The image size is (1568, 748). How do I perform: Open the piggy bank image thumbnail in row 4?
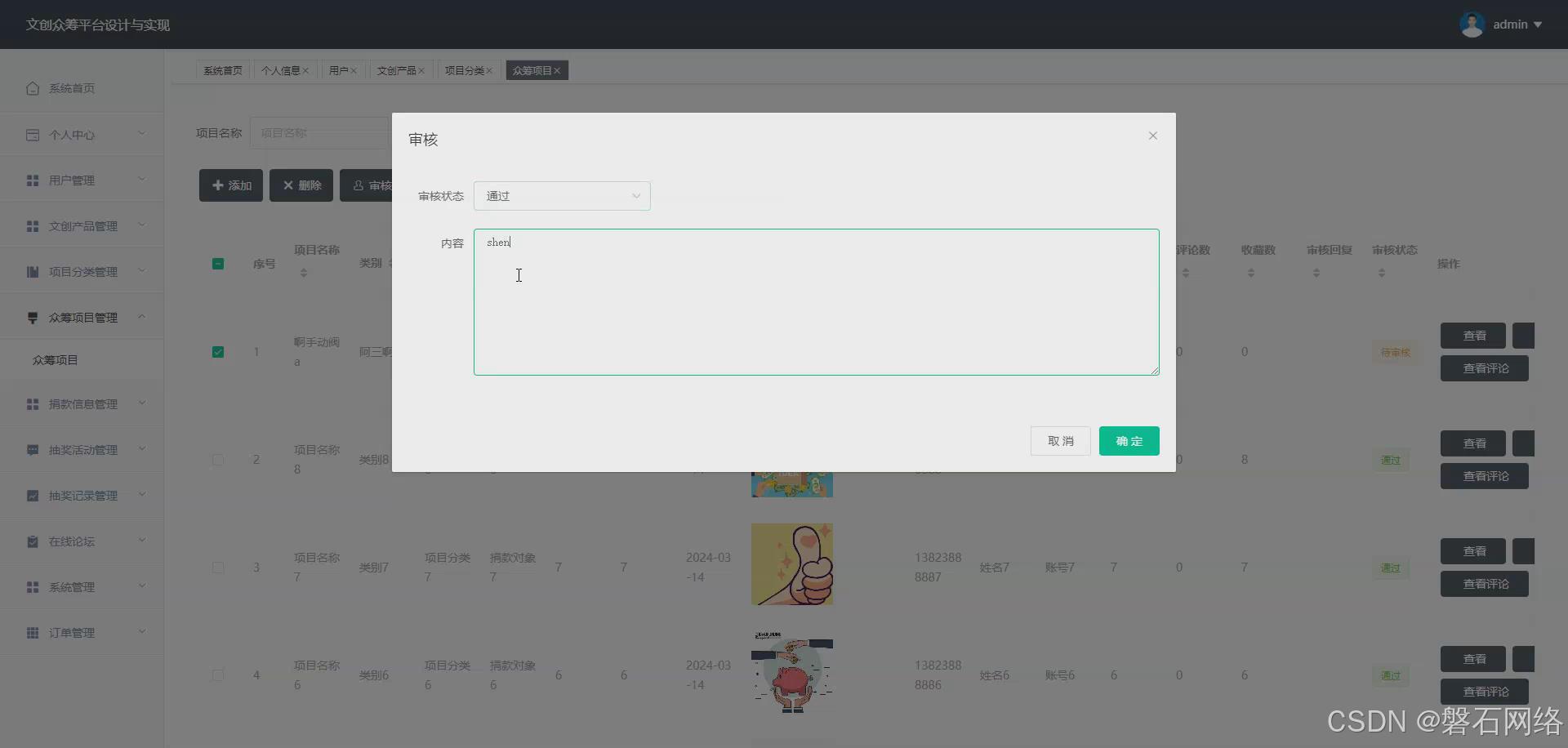pos(792,672)
